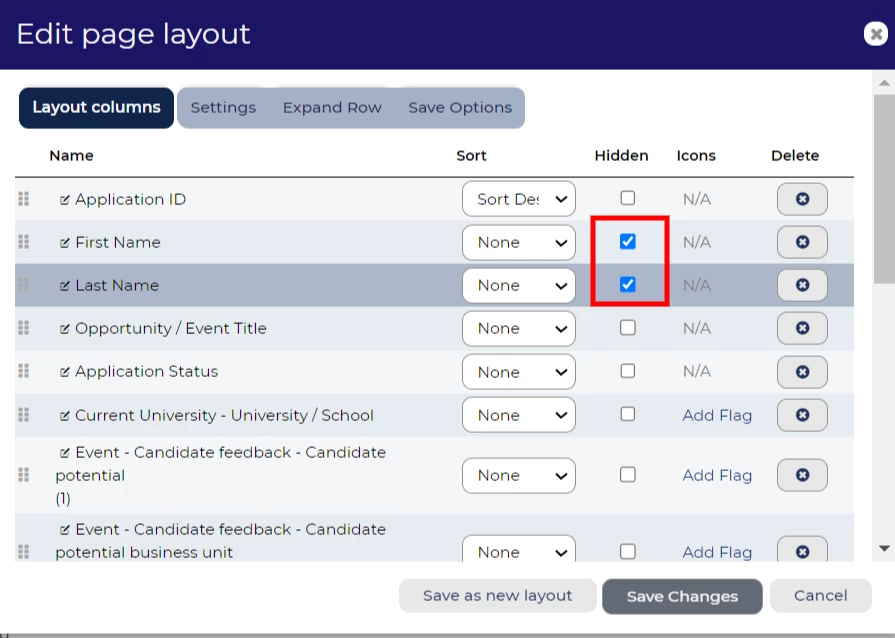Click the vertical scrollbar down arrow
Viewport: 895px width, 638px height.
(x=883, y=548)
